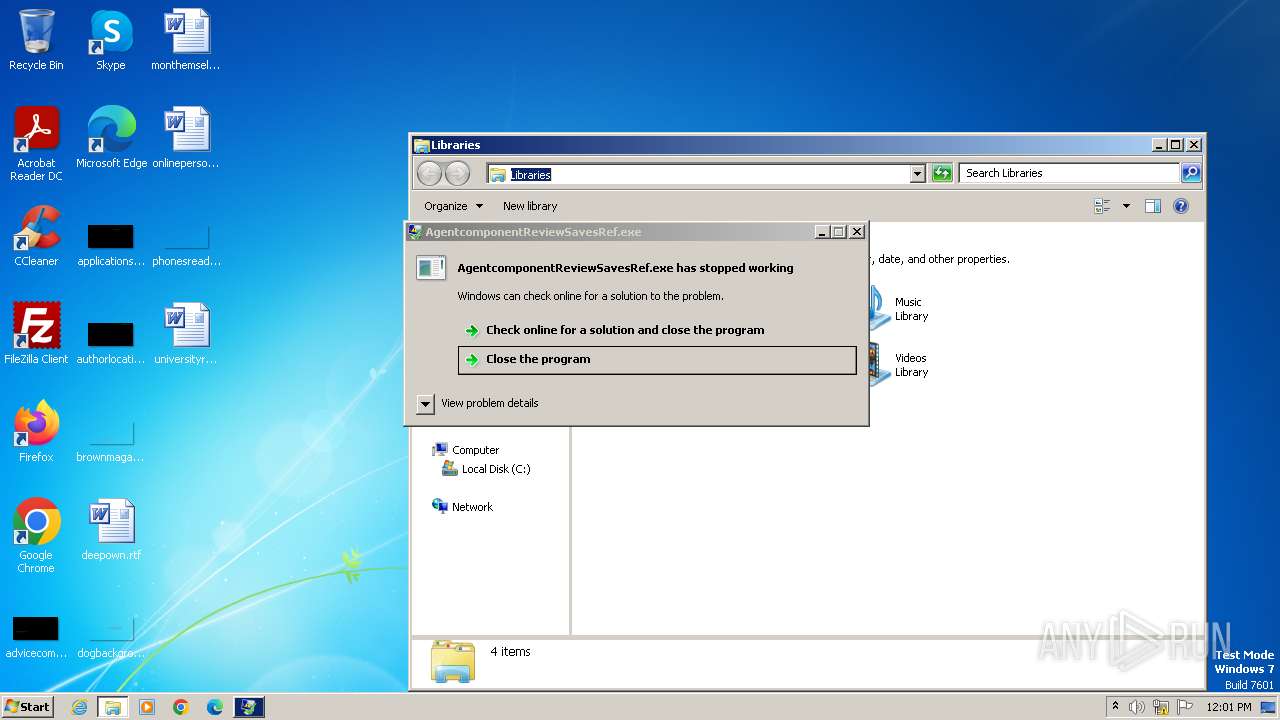The image size is (1280, 720).
Task: Launch Skype from the desktop
Action: (110, 40)
